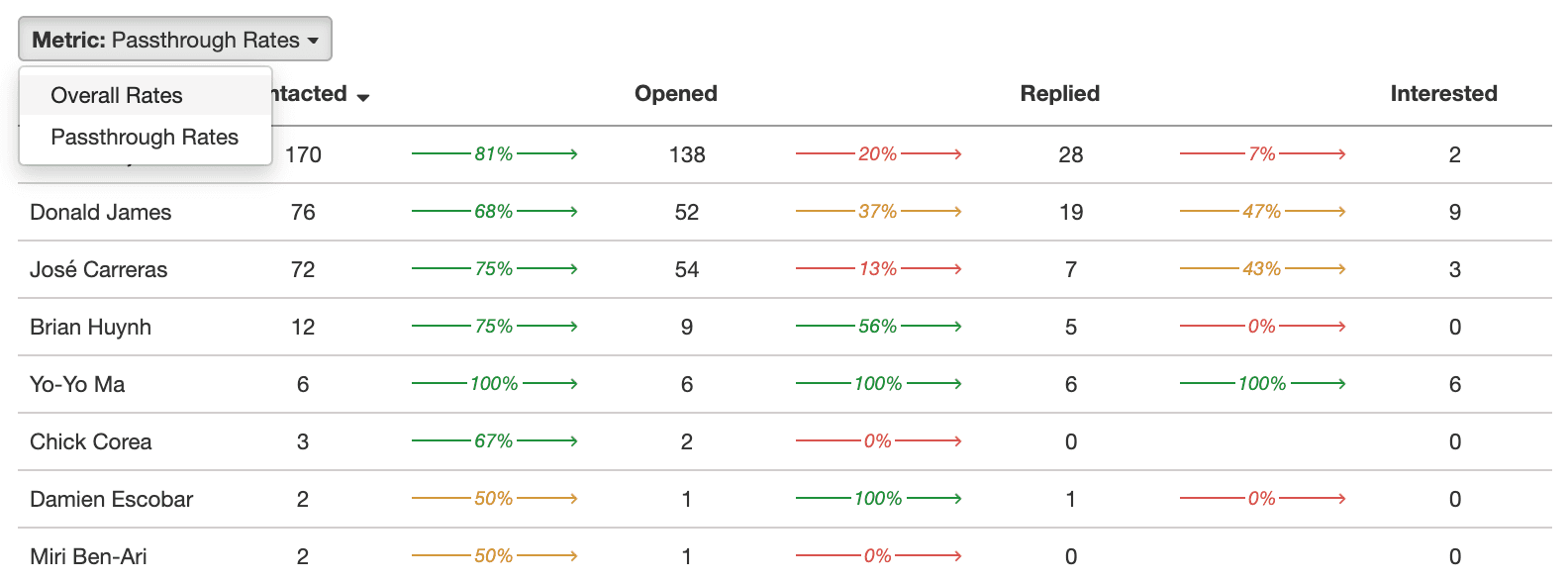Click Chick Corea's red 0% arrow

878,441
